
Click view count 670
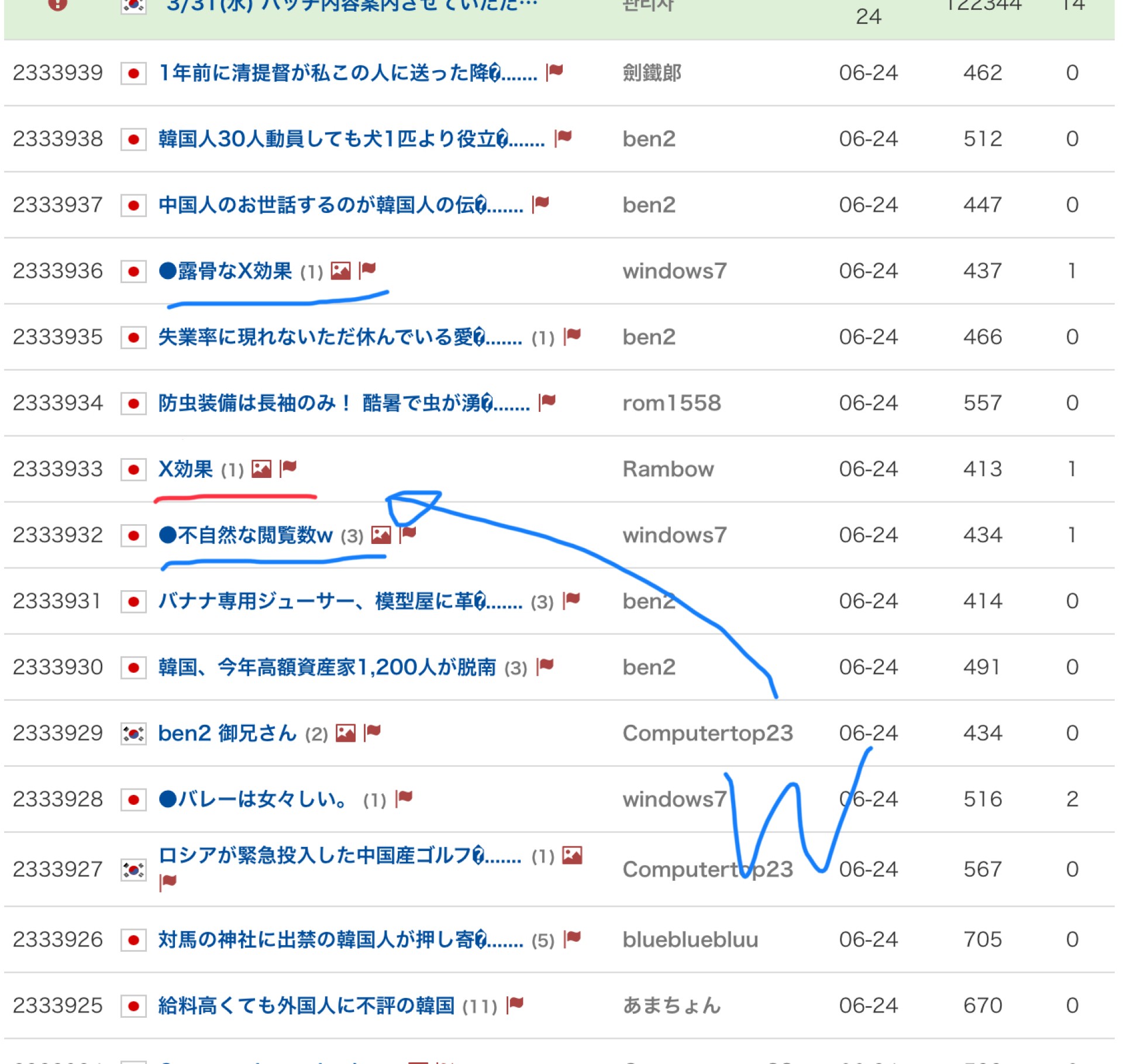click(x=983, y=1007)
